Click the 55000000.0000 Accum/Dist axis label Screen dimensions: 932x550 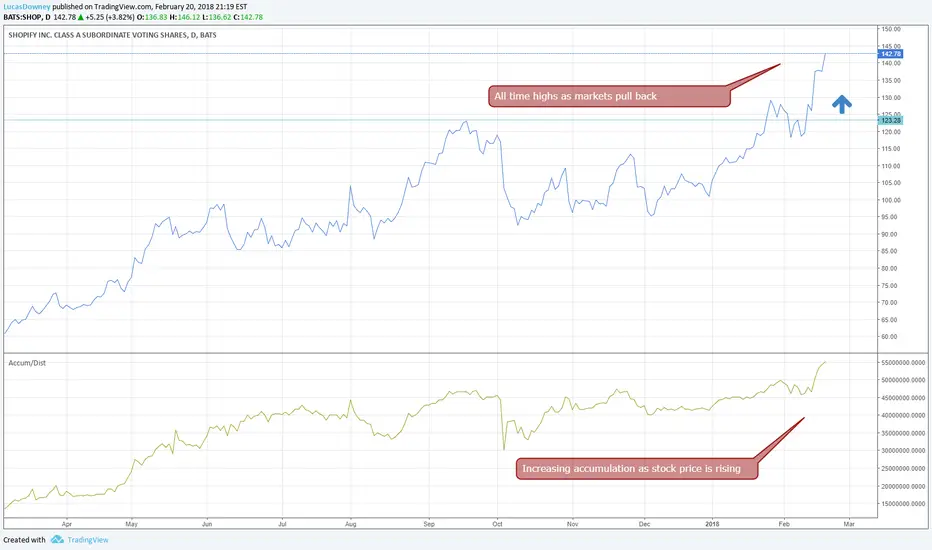(903, 362)
